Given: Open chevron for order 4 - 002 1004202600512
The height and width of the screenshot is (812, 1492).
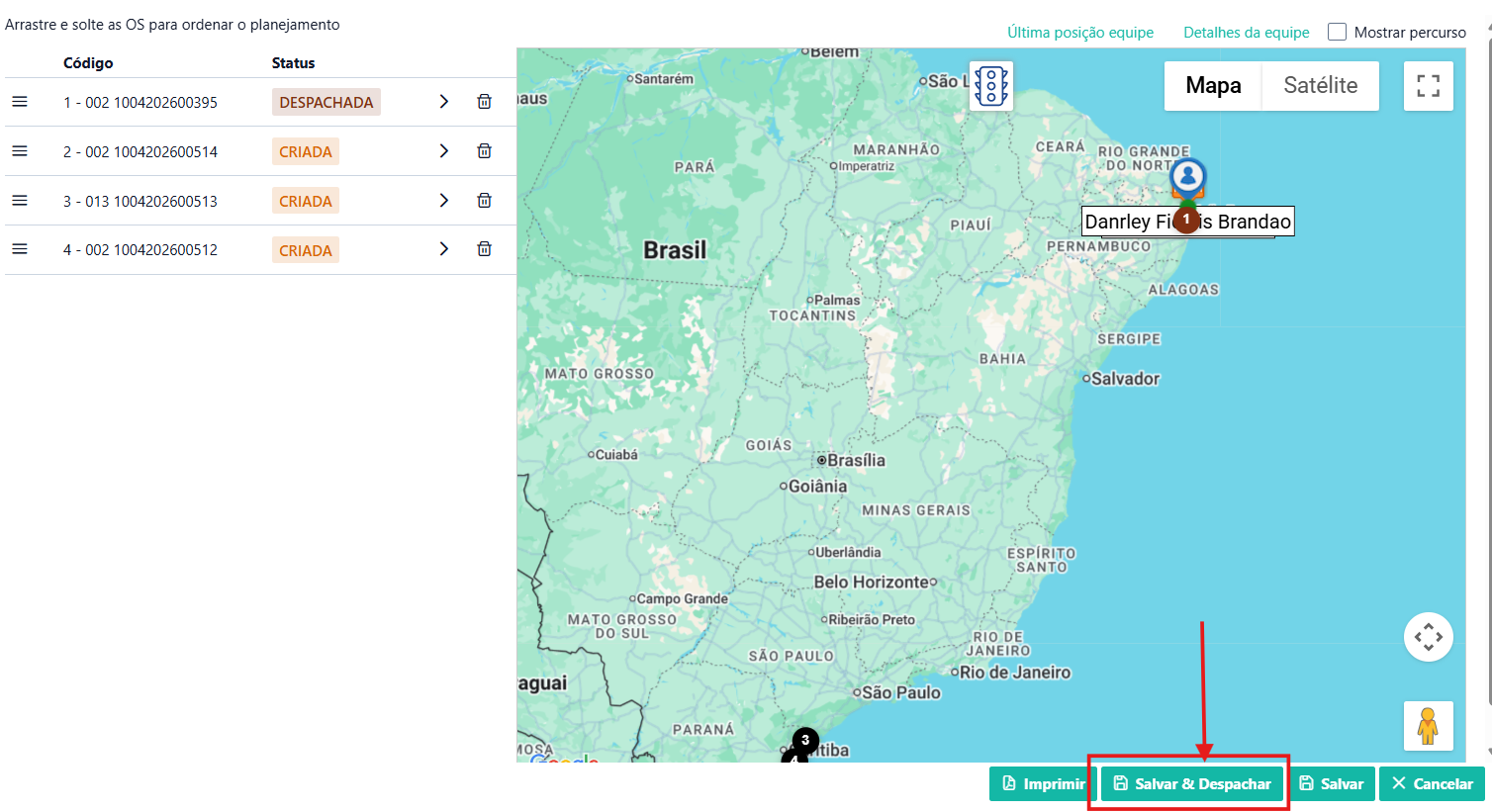Looking at the screenshot, I should [x=444, y=249].
